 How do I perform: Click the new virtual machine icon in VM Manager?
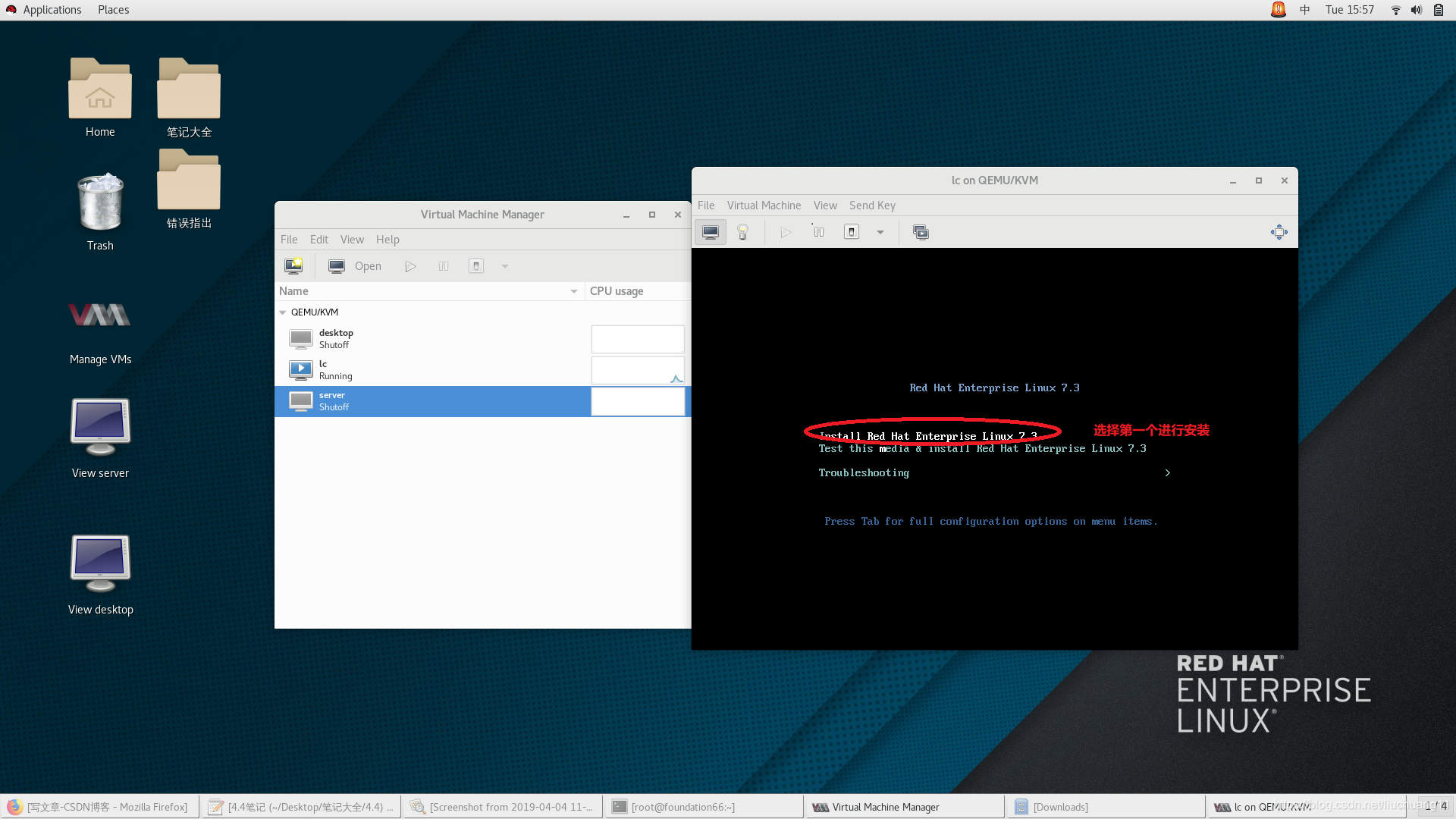click(293, 266)
